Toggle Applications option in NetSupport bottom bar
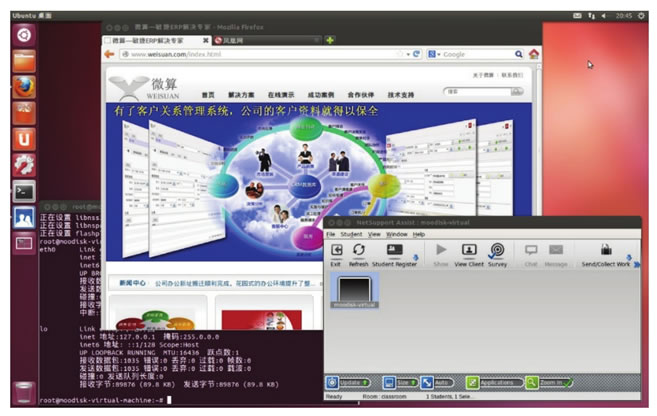 tap(494, 382)
